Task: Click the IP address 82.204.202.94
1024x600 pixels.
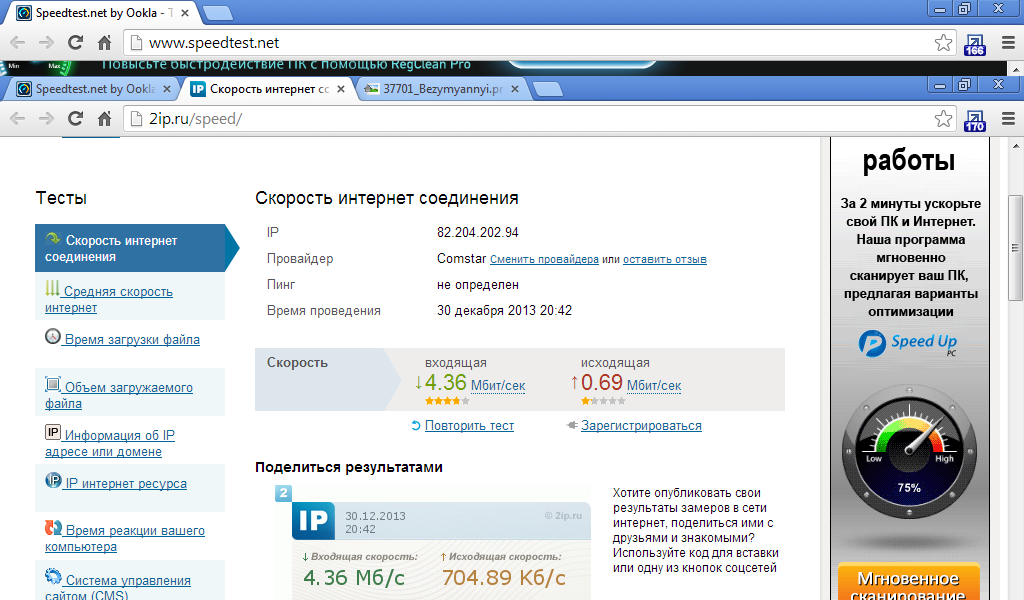Action: (x=477, y=232)
